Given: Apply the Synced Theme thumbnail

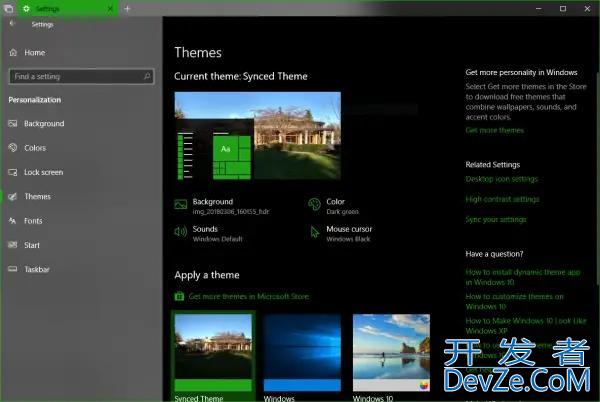Looking at the screenshot, I should coord(213,352).
